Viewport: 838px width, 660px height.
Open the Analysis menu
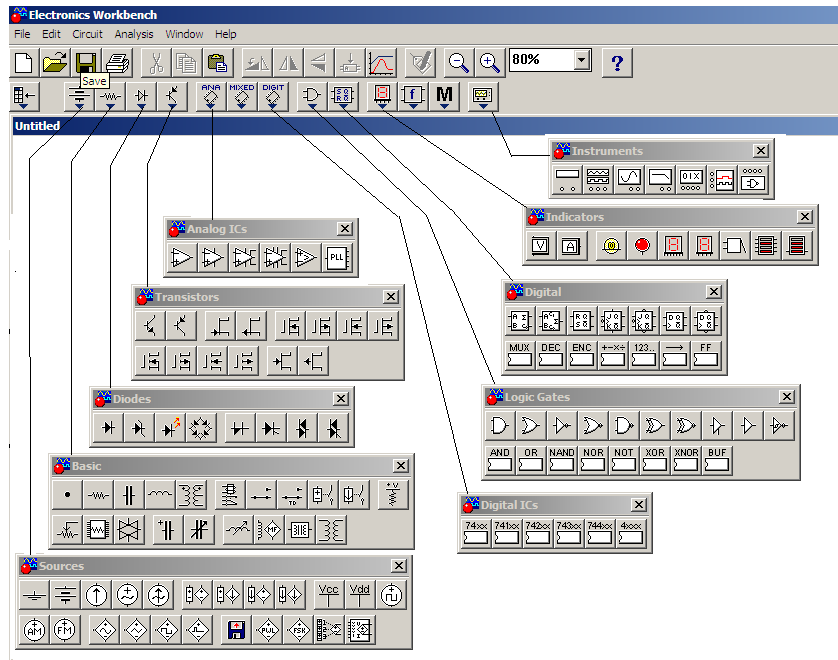pos(134,34)
